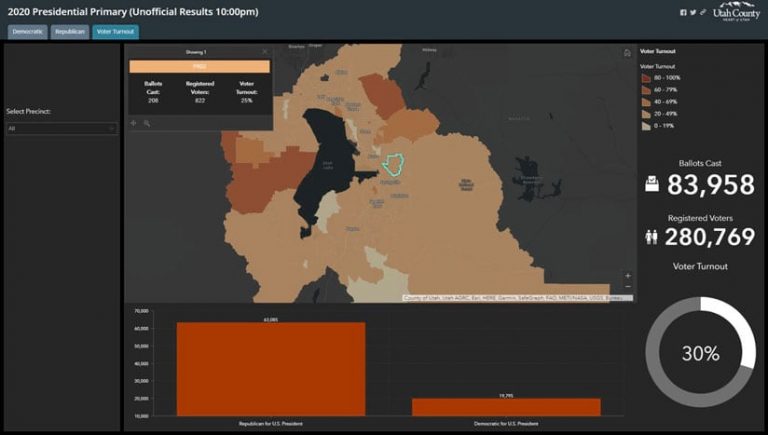The height and width of the screenshot is (435, 768).
Task: Open the Facebook share icon
Action: [x=683, y=13]
